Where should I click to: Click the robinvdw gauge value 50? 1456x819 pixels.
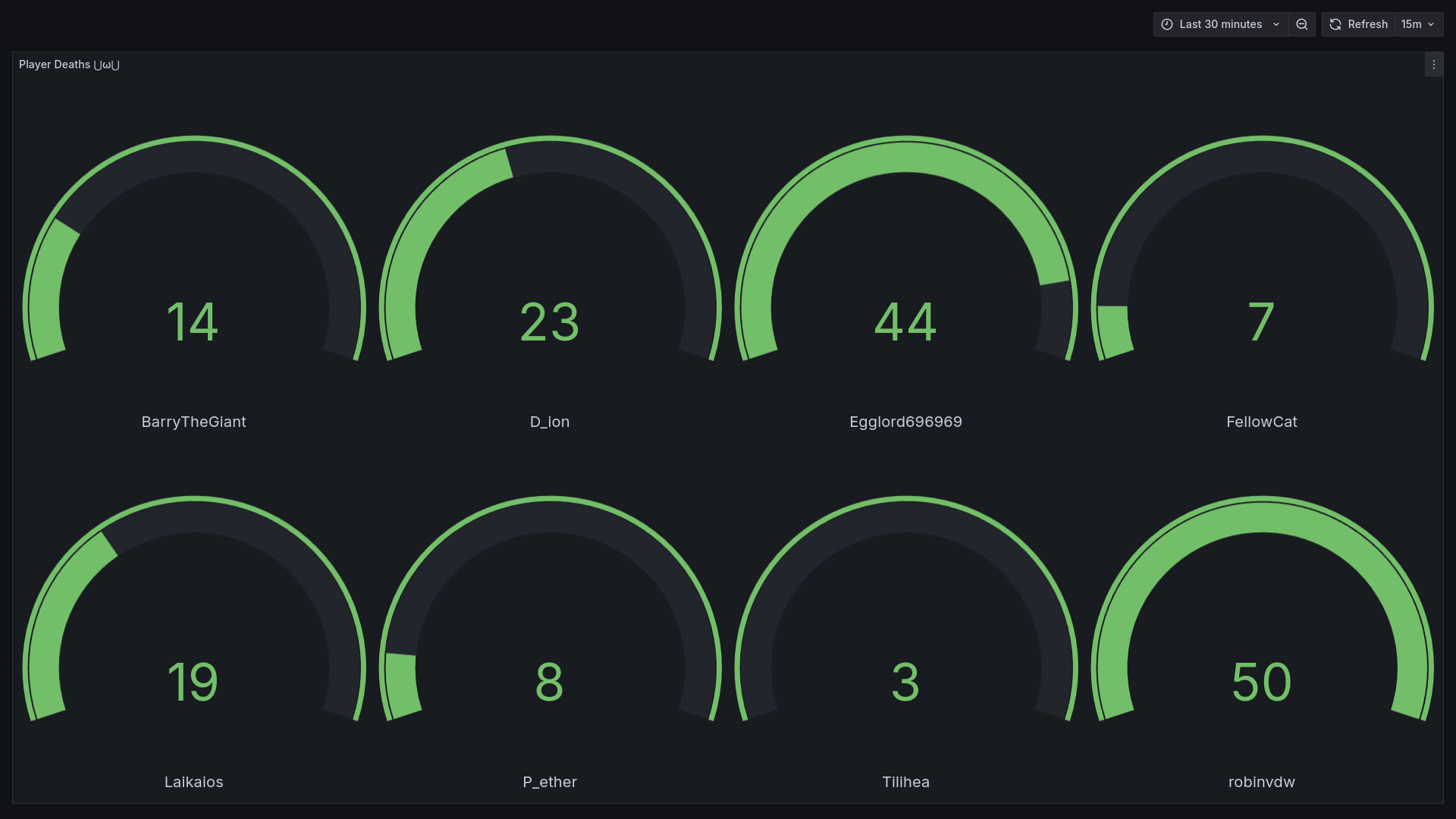coord(1261,682)
